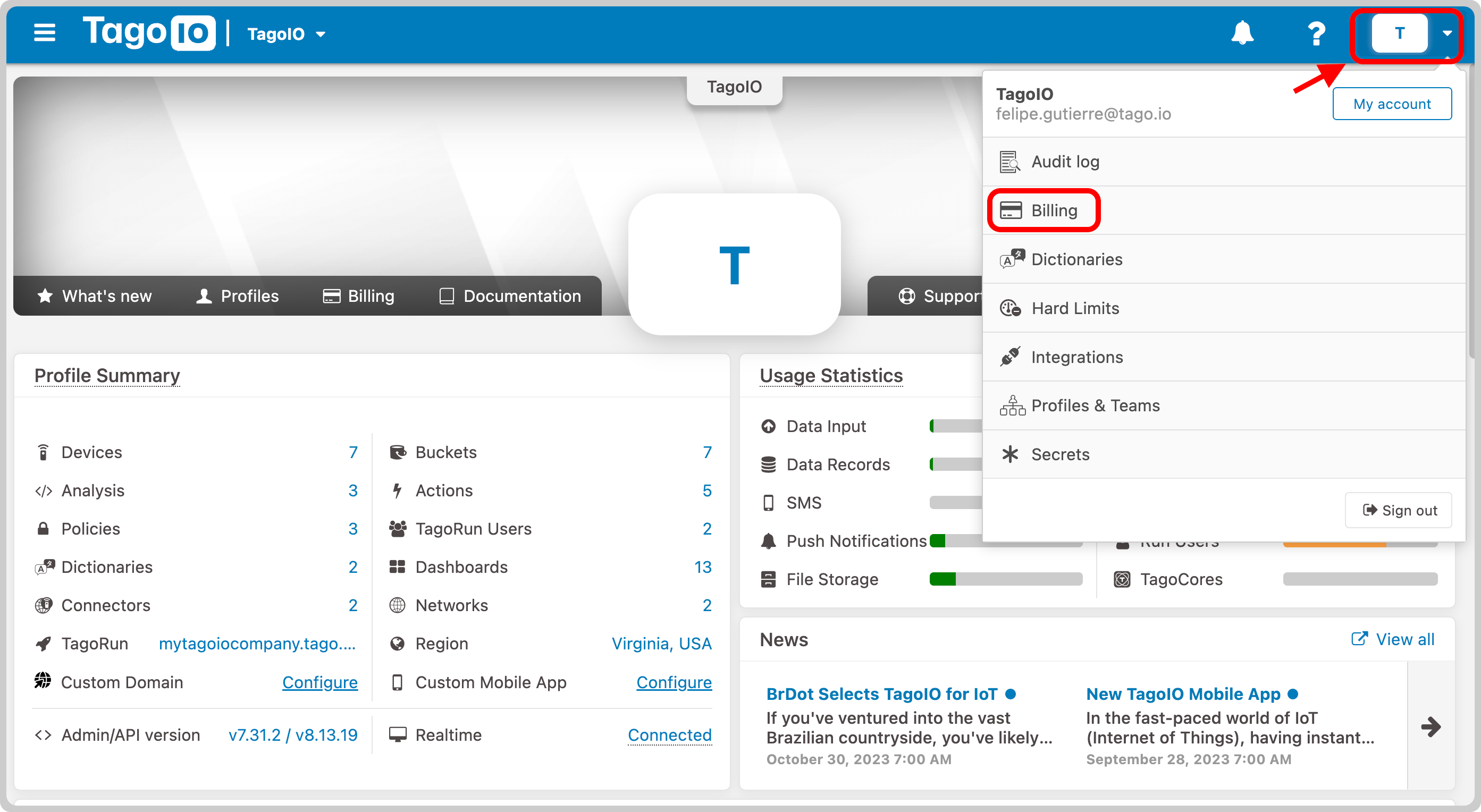Image resolution: width=1481 pixels, height=812 pixels.
Task: Click the T account avatar in header
Action: [1399, 33]
